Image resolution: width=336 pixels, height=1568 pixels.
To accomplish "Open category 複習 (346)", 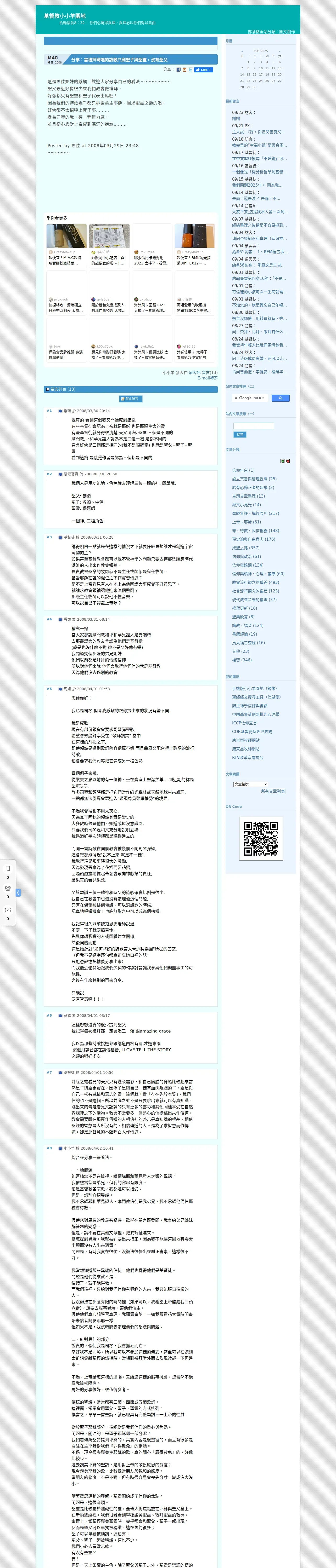I will point(242,660).
